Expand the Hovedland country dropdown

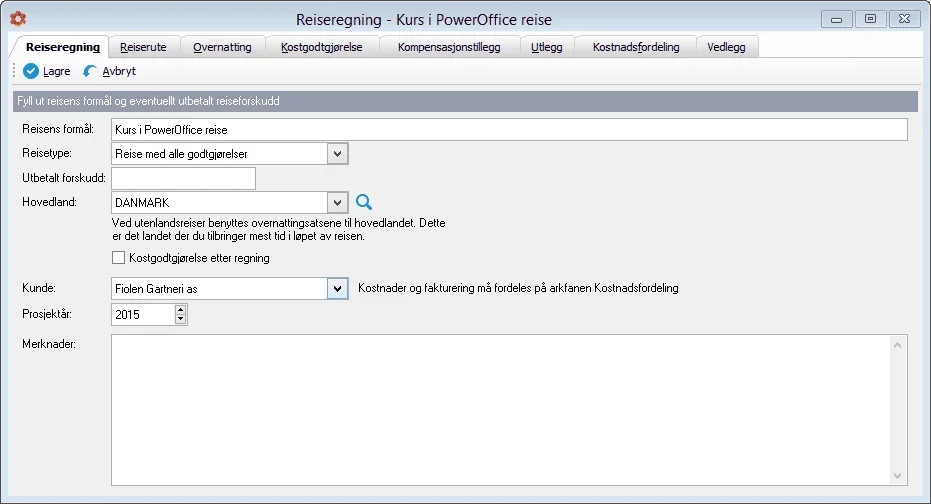tap(337, 203)
